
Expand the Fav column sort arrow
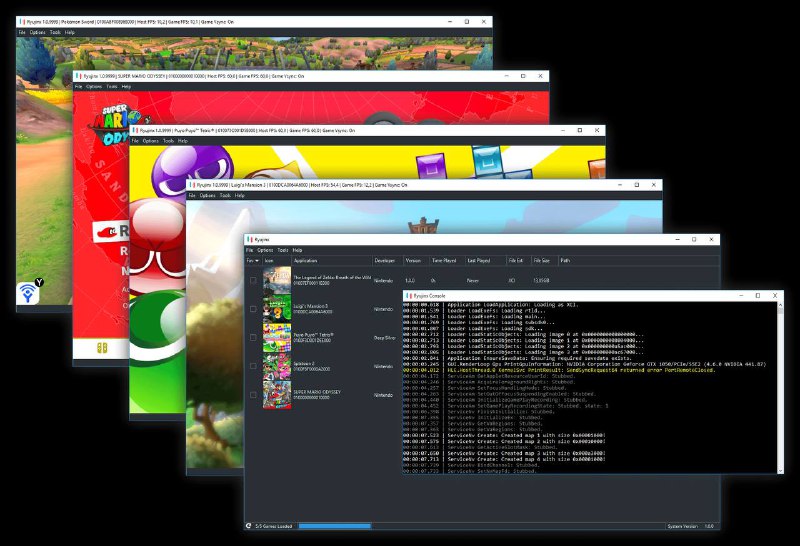[x=257, y=260]
